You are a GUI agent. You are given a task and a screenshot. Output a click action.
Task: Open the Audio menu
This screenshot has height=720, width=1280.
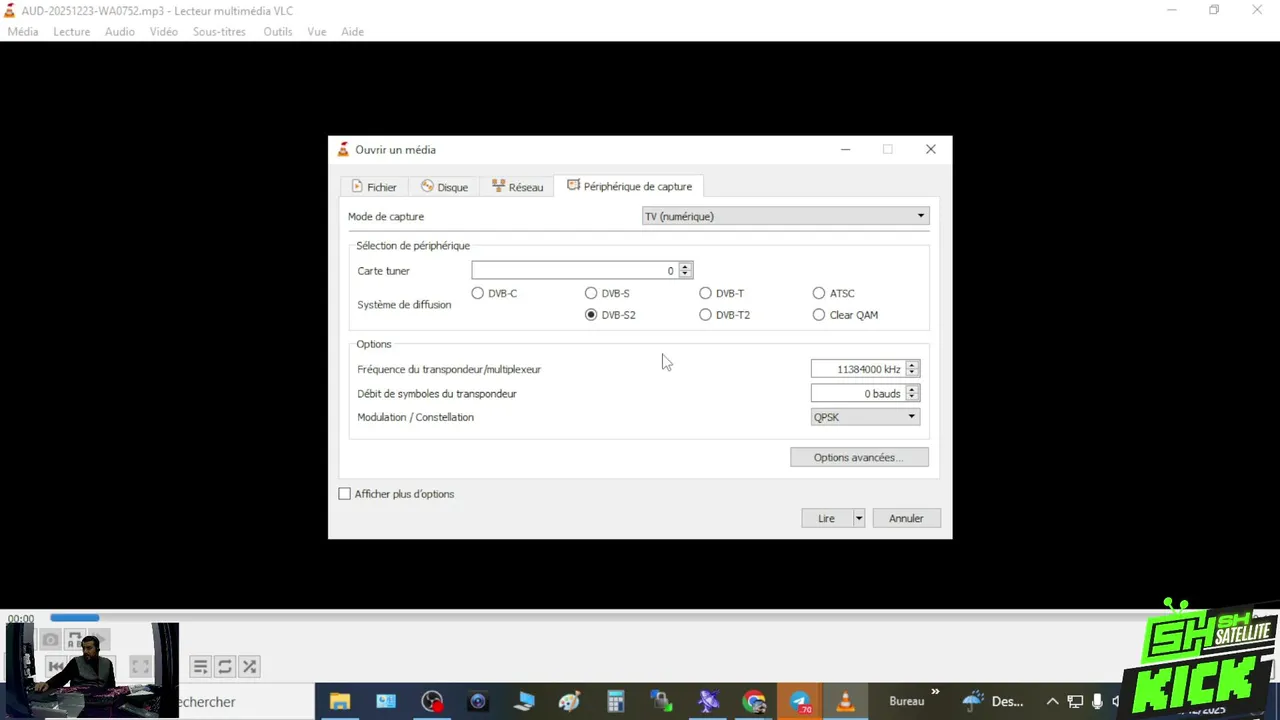(x=119, y=32)
